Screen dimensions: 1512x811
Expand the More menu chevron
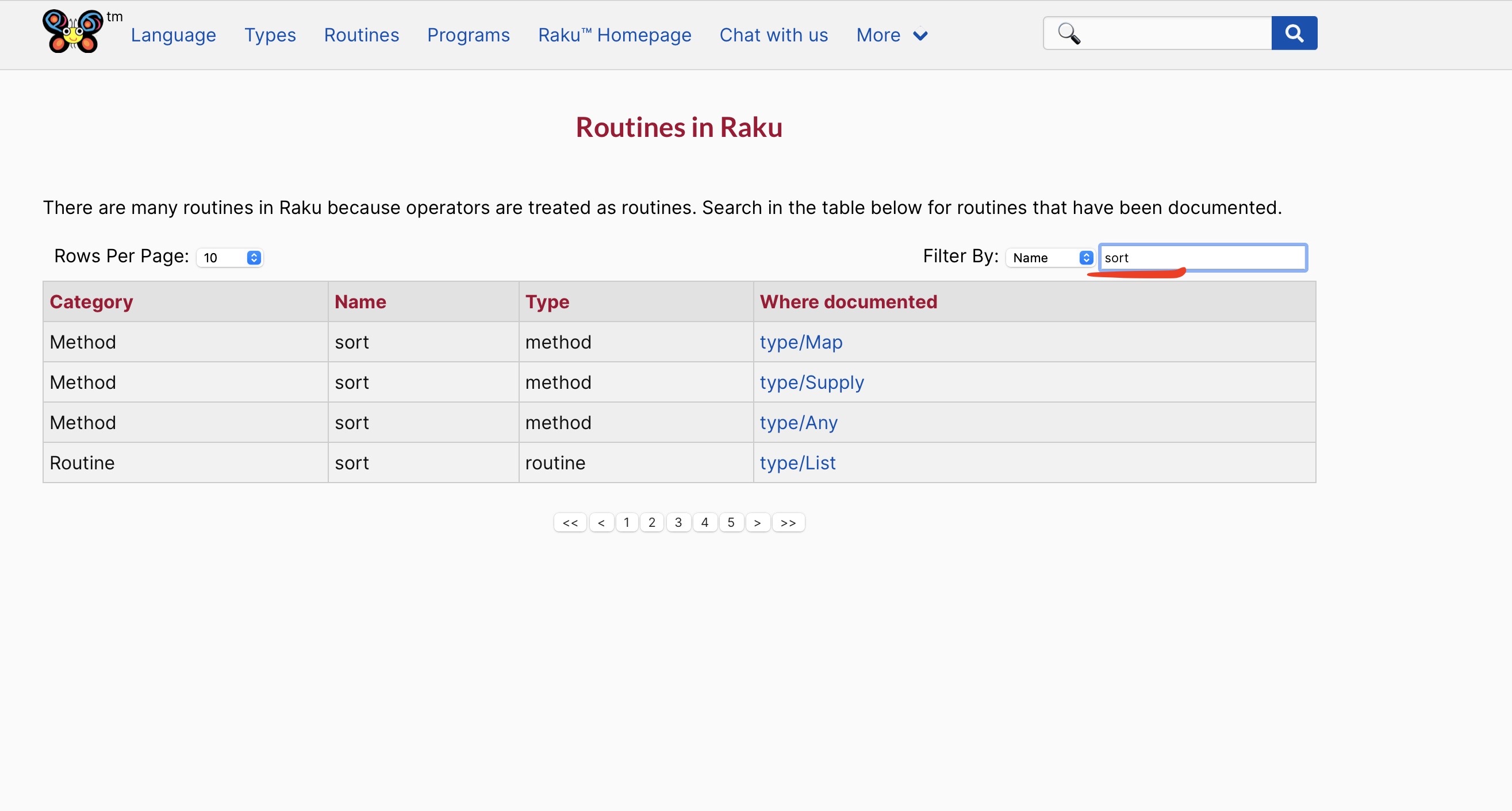point(920,36)
